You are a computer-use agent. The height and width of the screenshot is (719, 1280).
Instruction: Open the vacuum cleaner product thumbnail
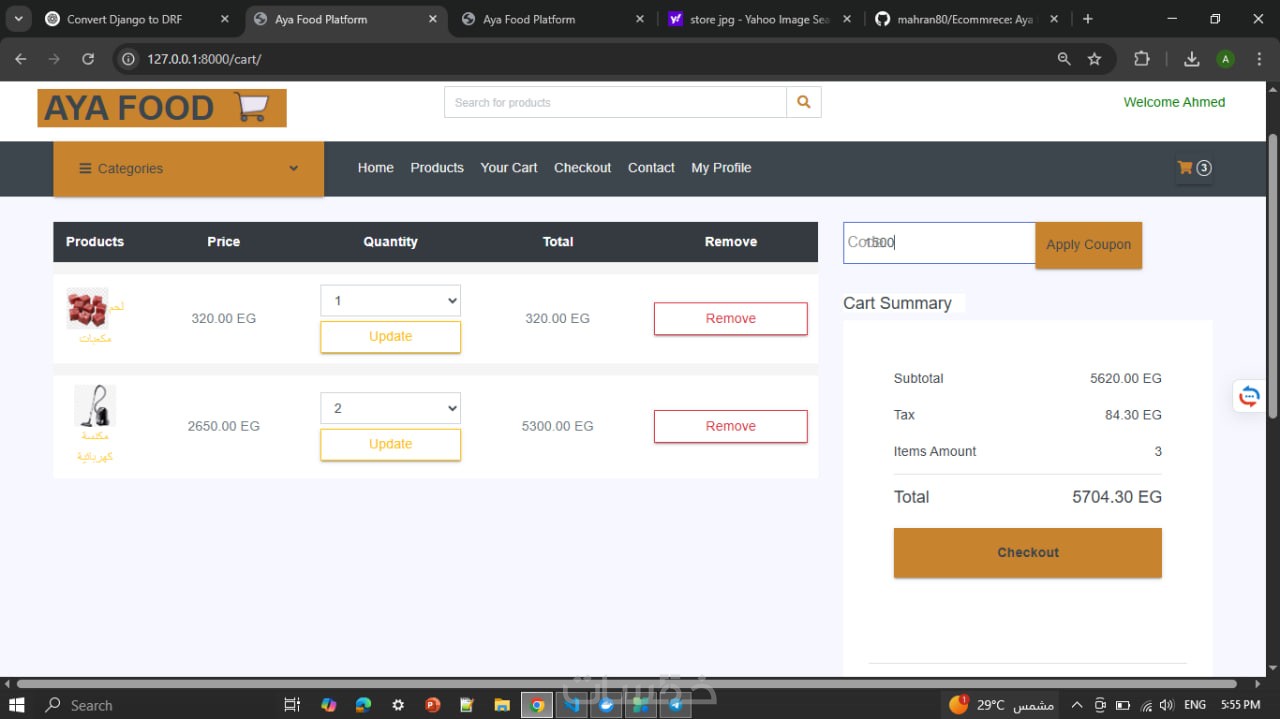point(95,405)
